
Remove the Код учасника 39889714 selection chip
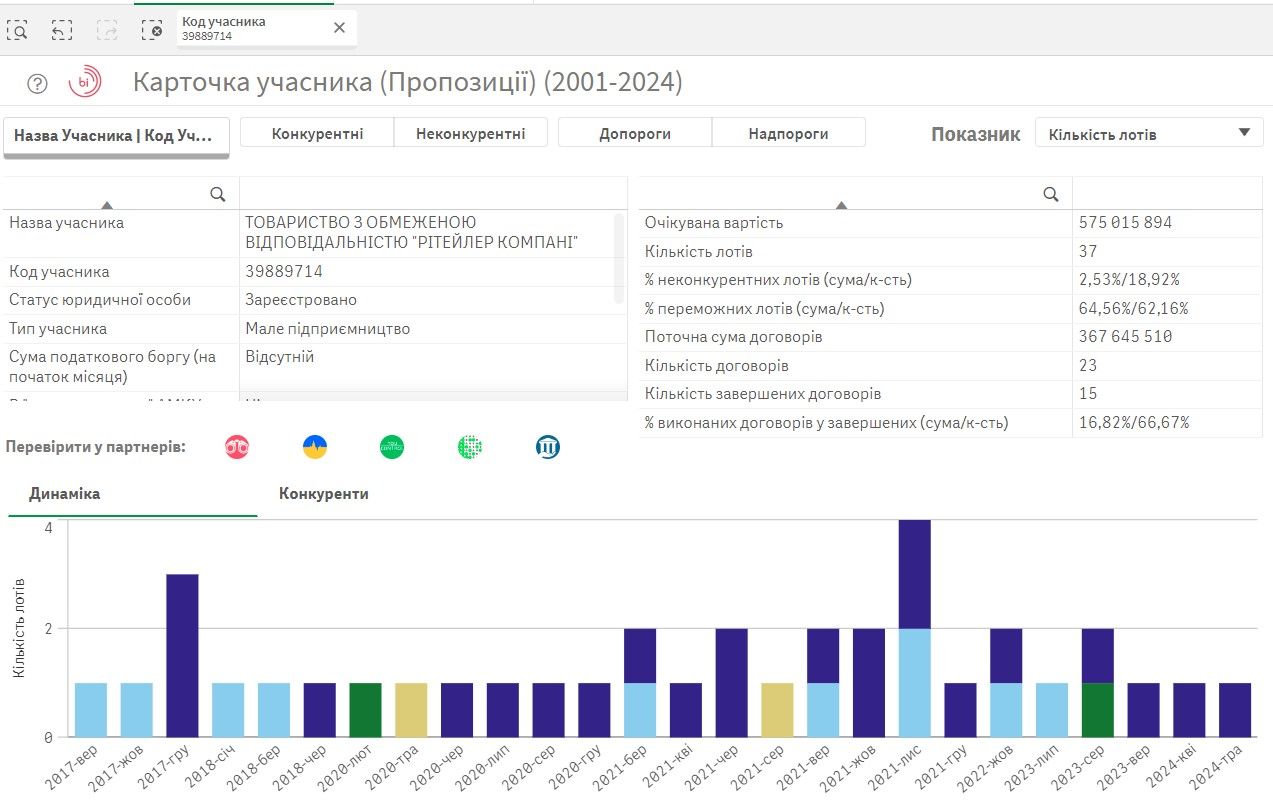coord(339,28)
